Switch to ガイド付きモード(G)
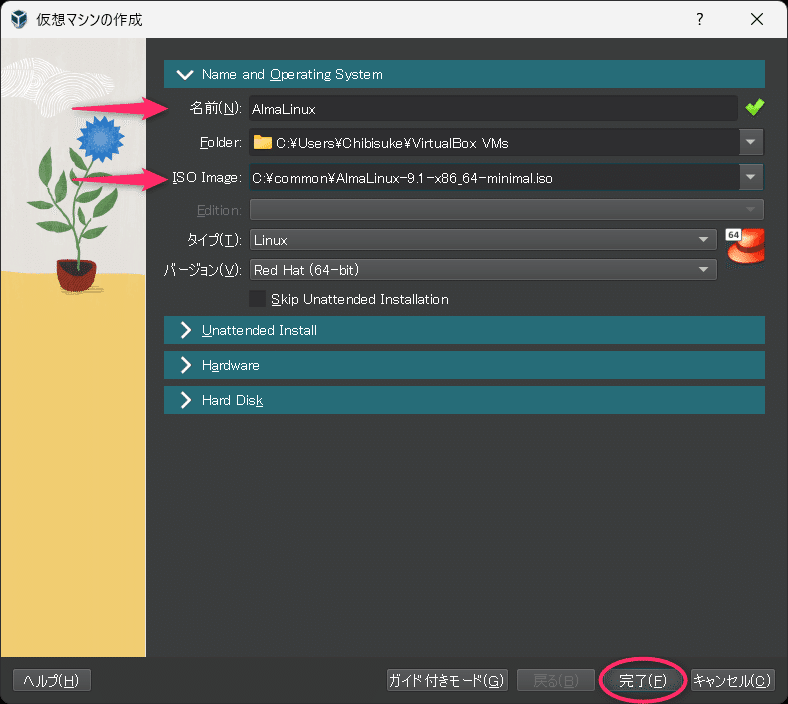 point(447,680)
